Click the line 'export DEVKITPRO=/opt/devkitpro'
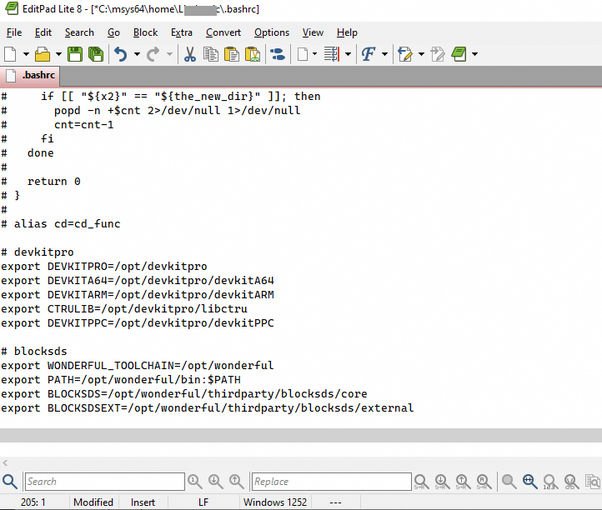This screenshot has width=602, height=510. coord(104,266)
